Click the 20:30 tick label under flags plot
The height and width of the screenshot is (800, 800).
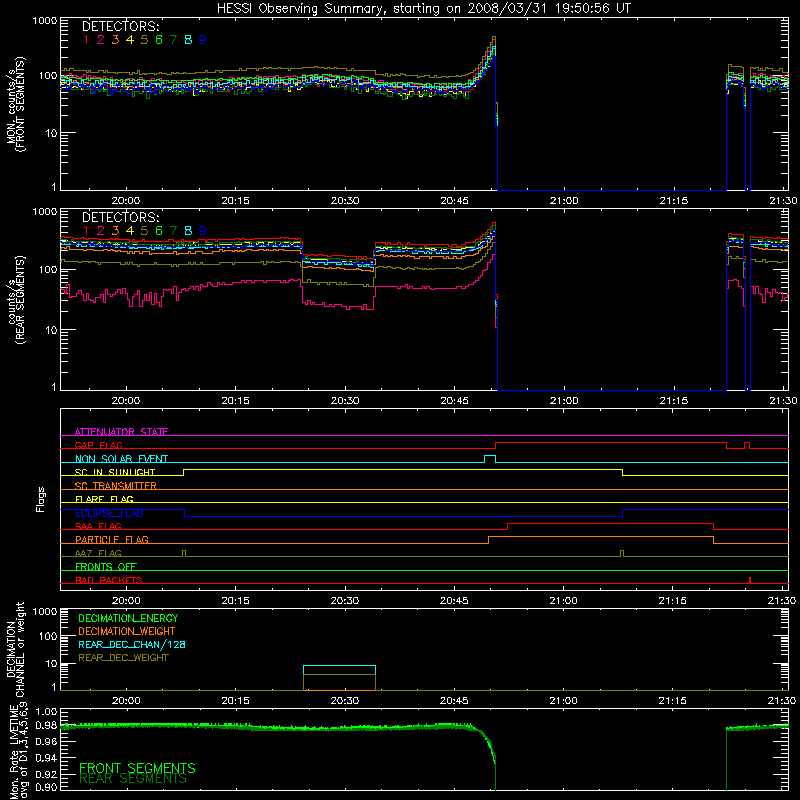point(345,601)
